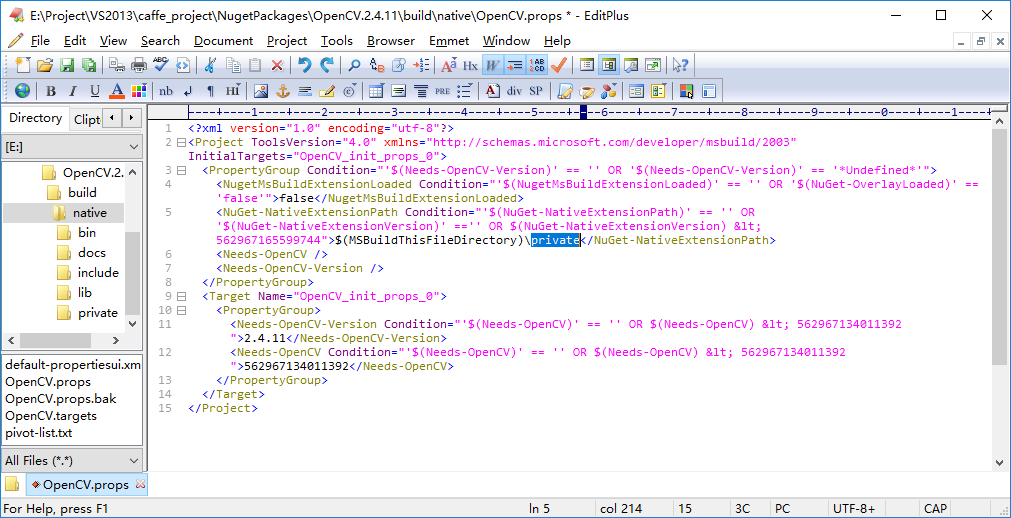This screenshot has height=518, width=1011.
Task: Click the red X Delete icon
Action: click(277, 65)
